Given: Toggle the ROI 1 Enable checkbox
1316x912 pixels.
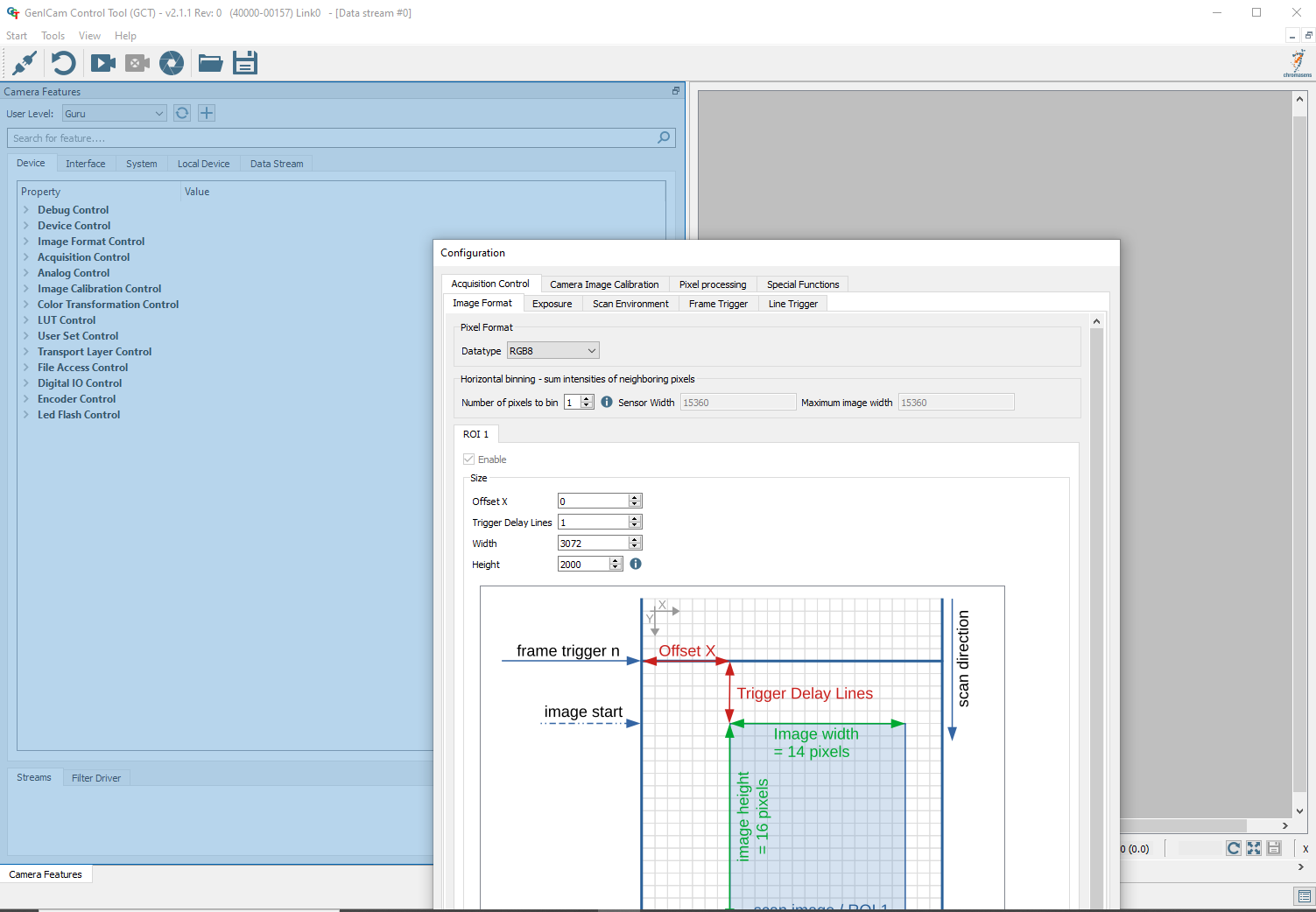Looking at the screenshot, I should click(468, 459).
